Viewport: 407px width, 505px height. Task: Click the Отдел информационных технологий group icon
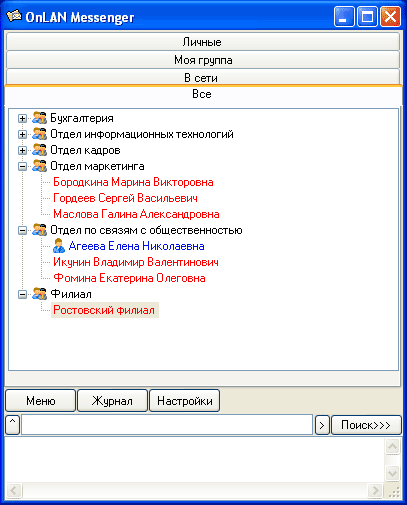[x=40, y=134]
